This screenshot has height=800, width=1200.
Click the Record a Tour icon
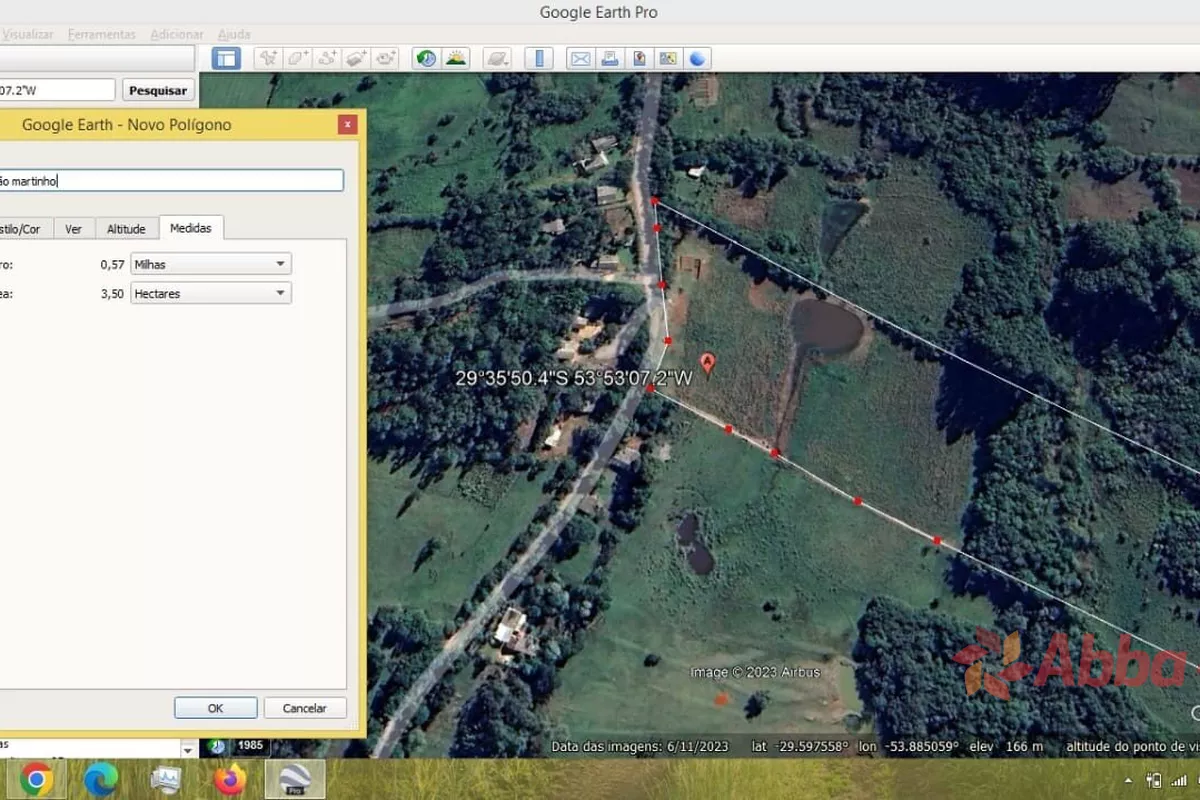pos(386,58)
